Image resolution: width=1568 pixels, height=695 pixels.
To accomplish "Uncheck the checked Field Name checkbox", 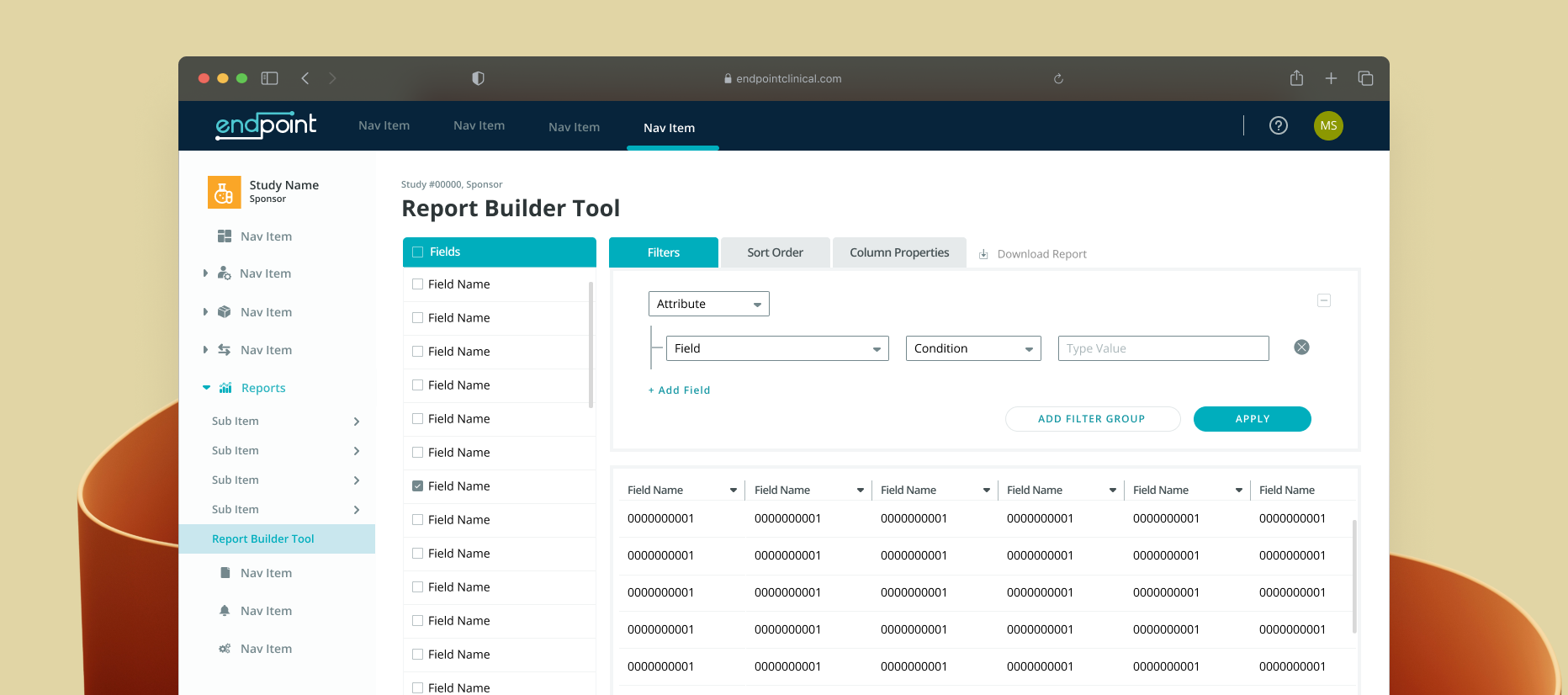I will tap(417, 486).
